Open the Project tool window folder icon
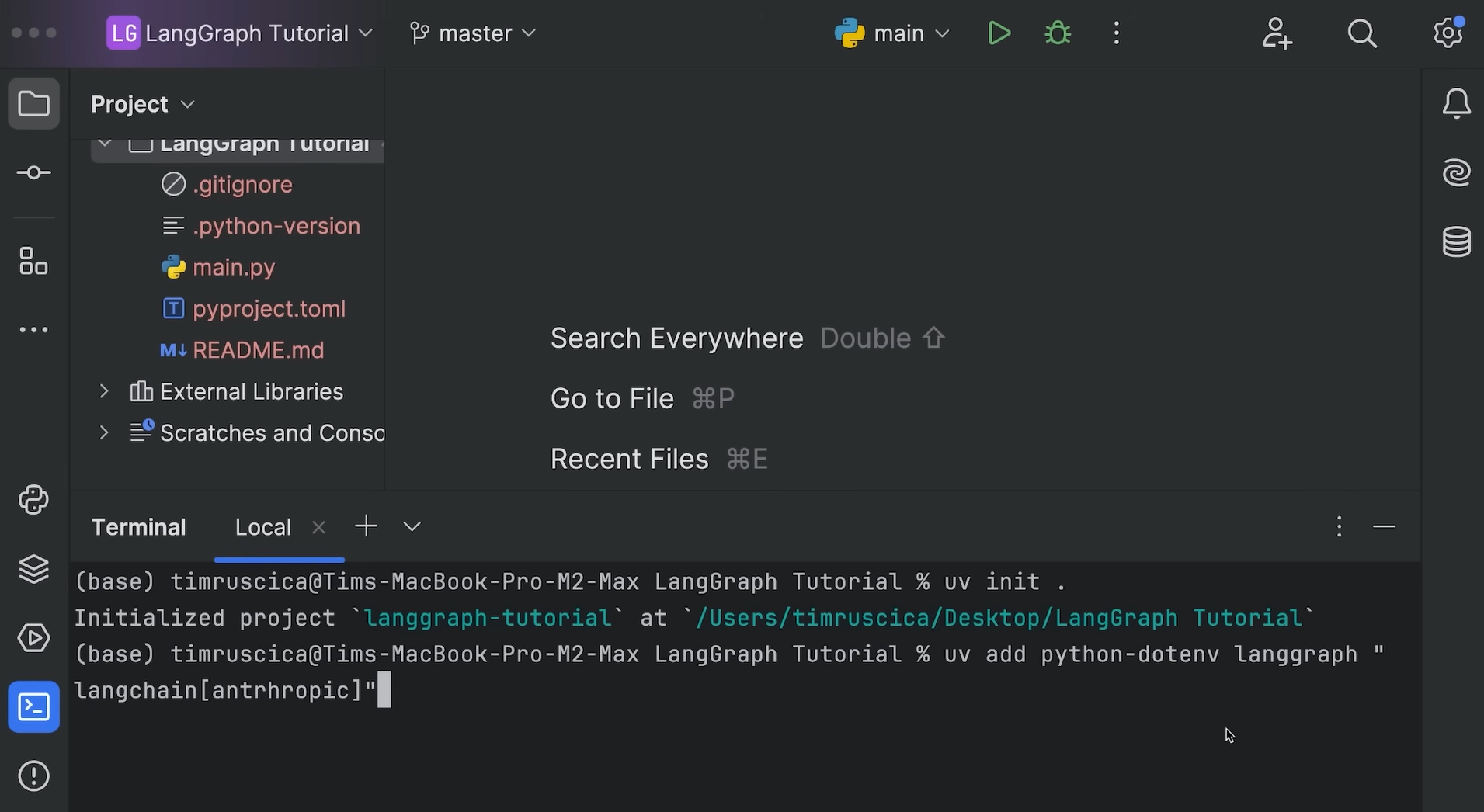This screenshot has height=812, width=1484. coord(33,103)
